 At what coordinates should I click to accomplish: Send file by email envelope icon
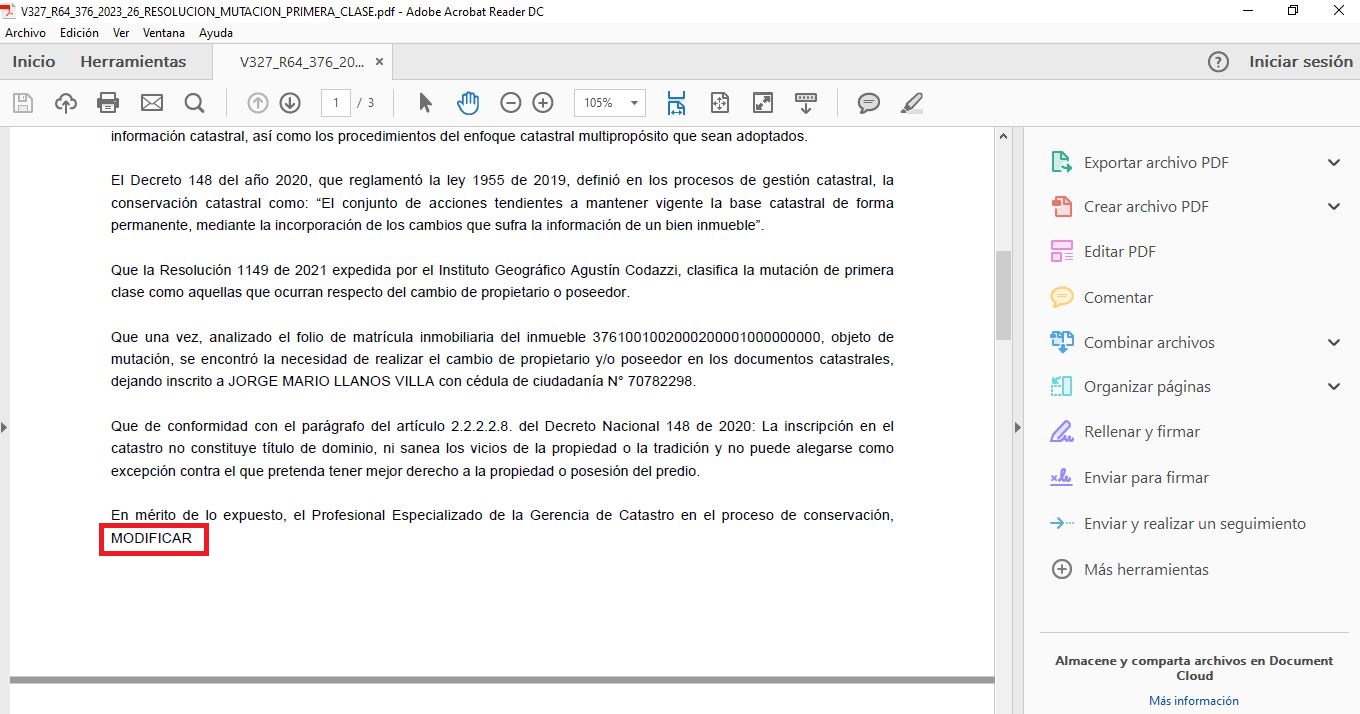[x=151, y=103]
